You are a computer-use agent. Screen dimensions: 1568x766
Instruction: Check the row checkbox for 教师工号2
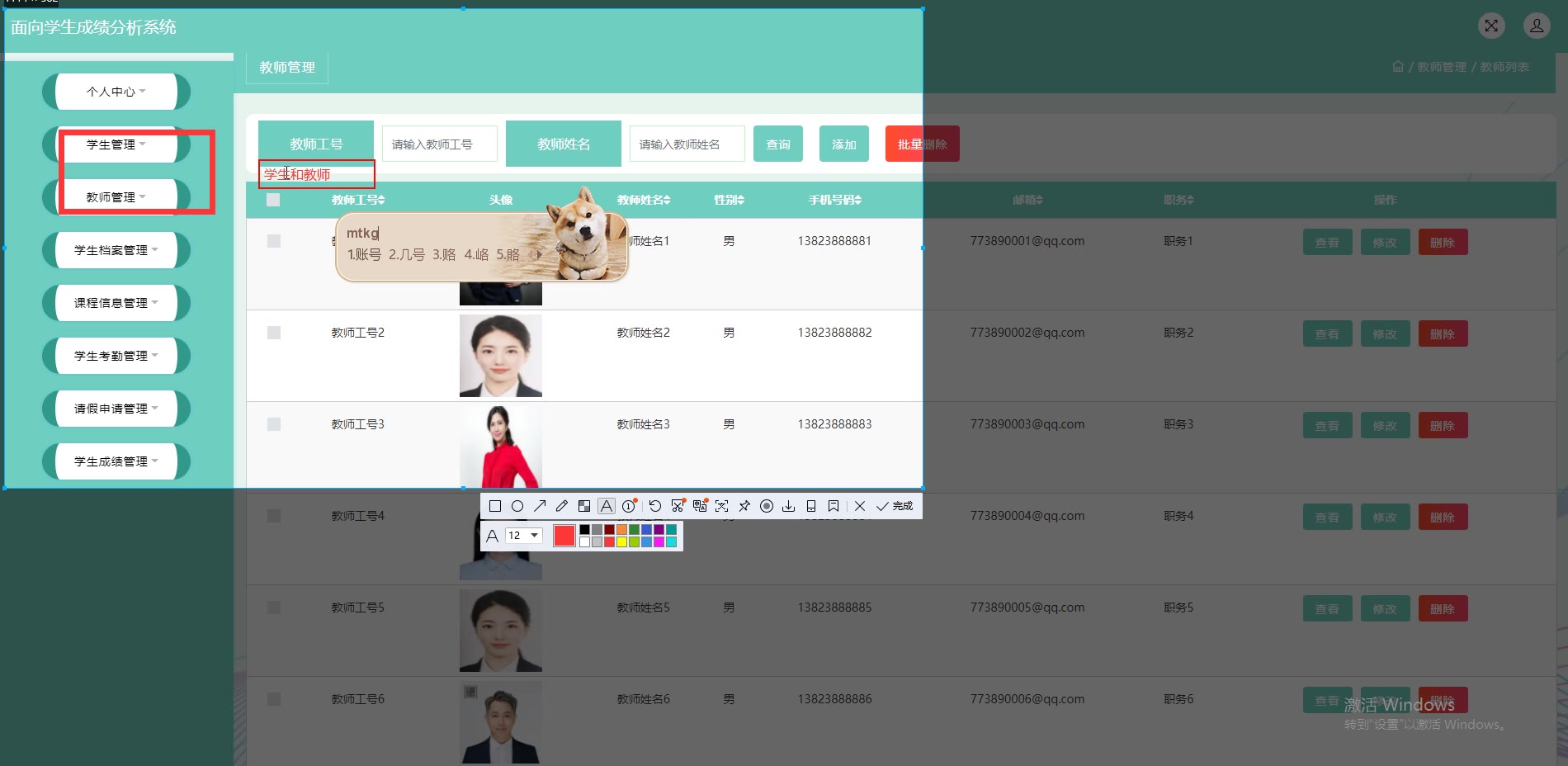(274, 333)
